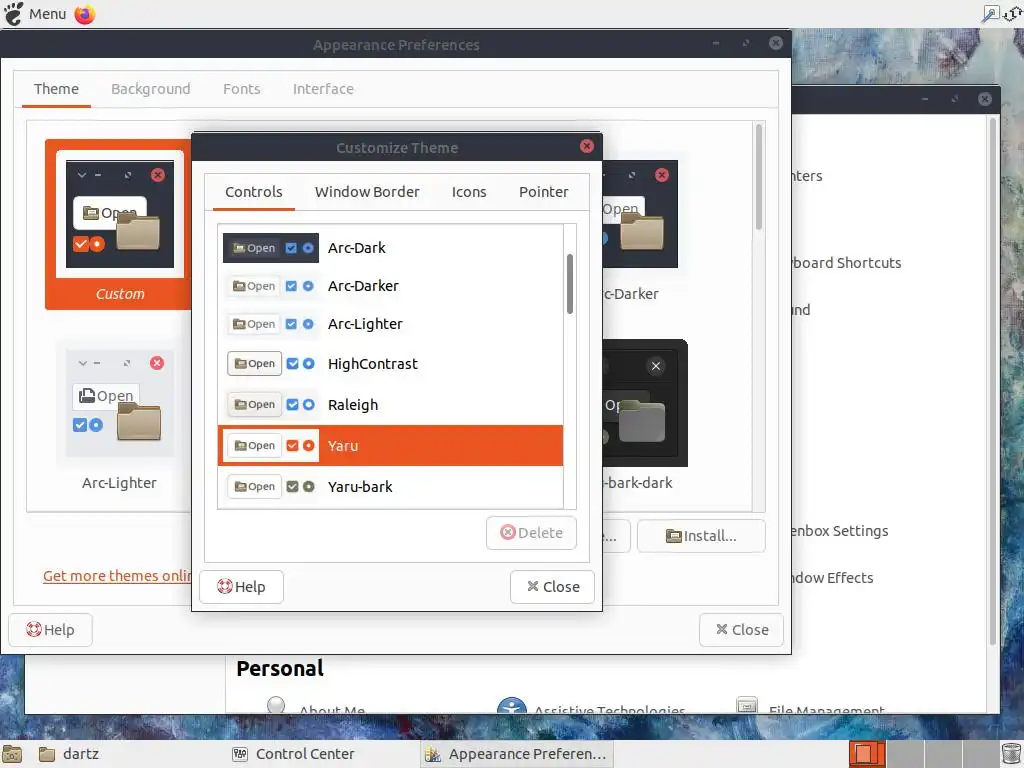Switch to the Window Border tab
Screen dimensions: 1024x768
coord(367,192)
